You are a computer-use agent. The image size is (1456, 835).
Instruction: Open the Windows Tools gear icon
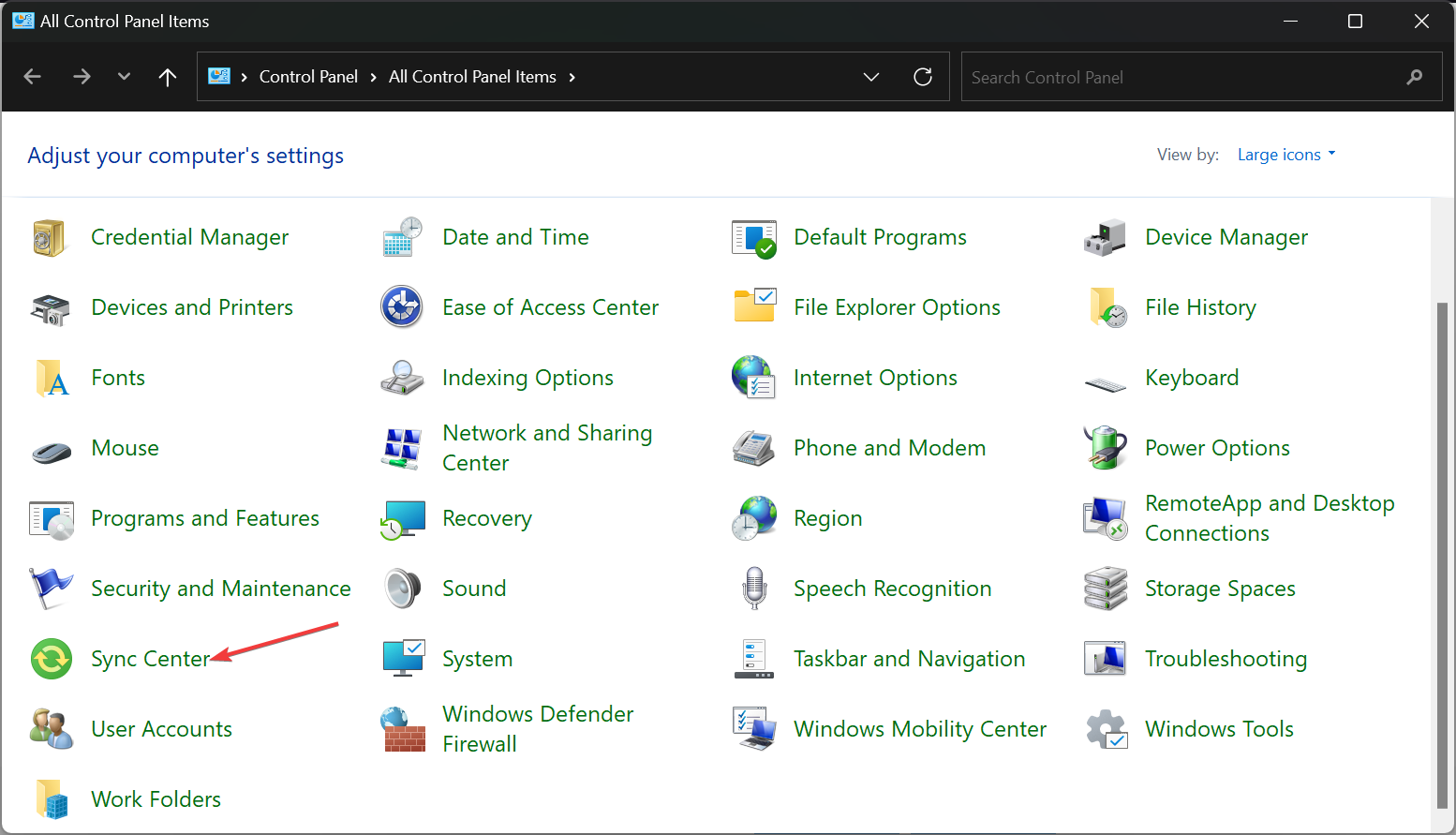click(1107, 729)
